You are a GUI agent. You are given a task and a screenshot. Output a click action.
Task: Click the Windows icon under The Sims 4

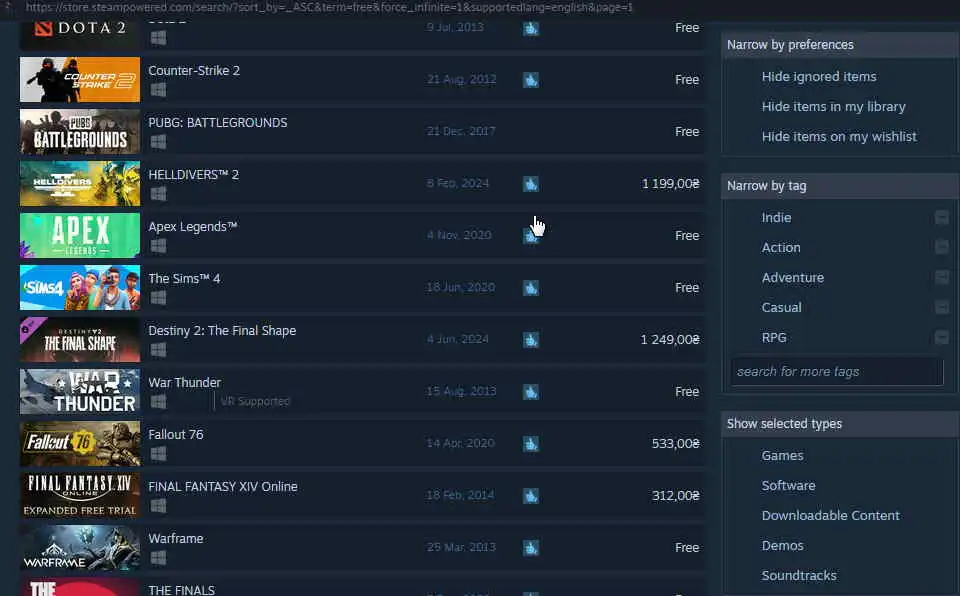click(158, 298)
